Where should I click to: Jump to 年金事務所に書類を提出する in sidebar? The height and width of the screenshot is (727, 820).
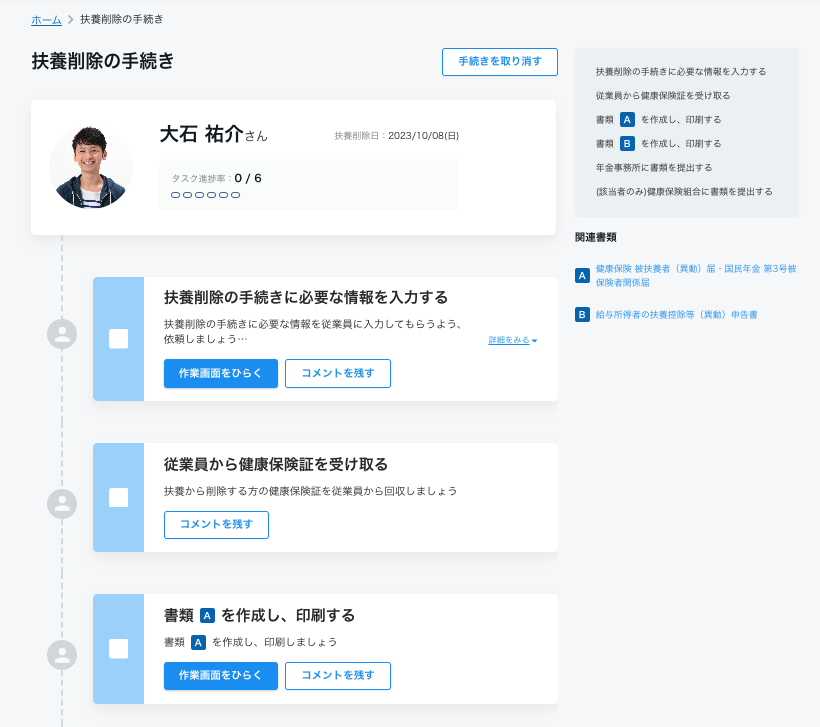(654, 168)
